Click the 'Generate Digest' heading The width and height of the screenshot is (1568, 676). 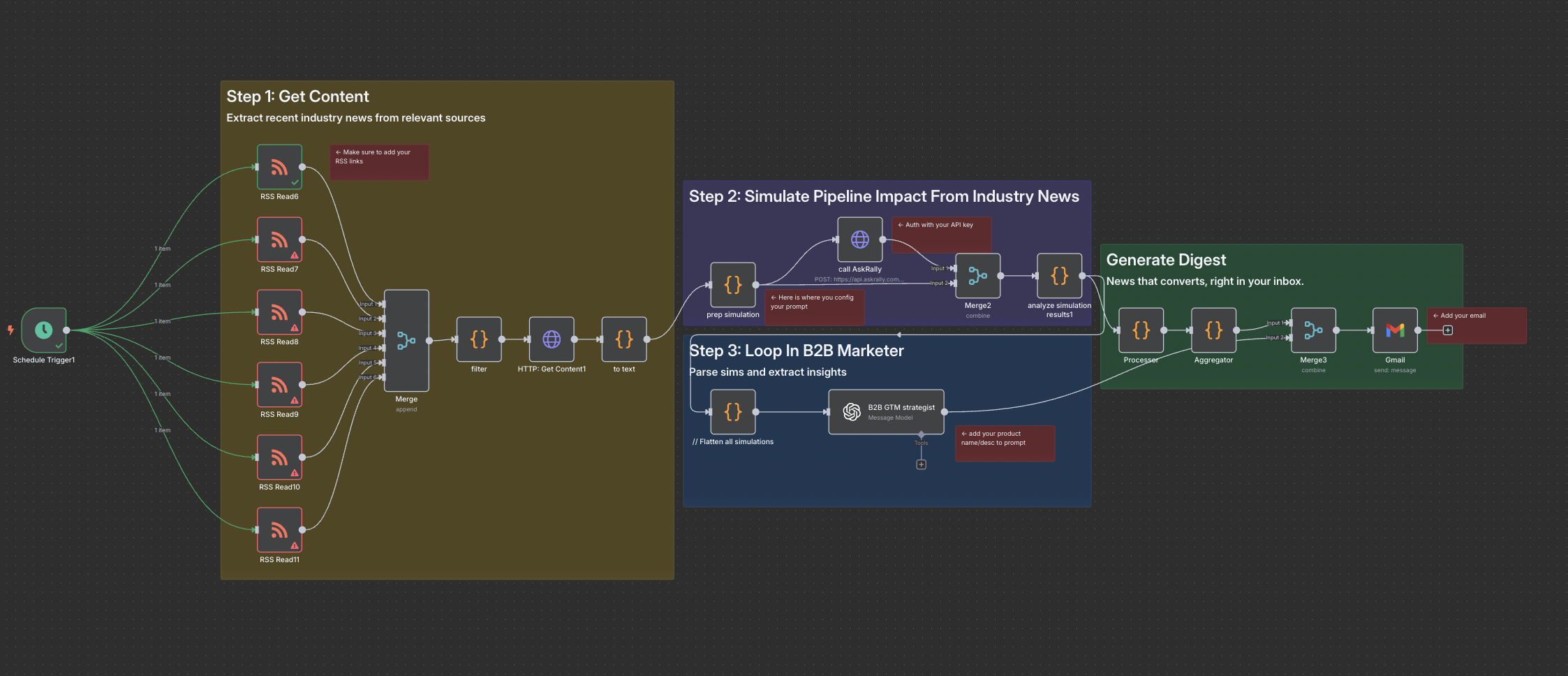point(1166,260)
